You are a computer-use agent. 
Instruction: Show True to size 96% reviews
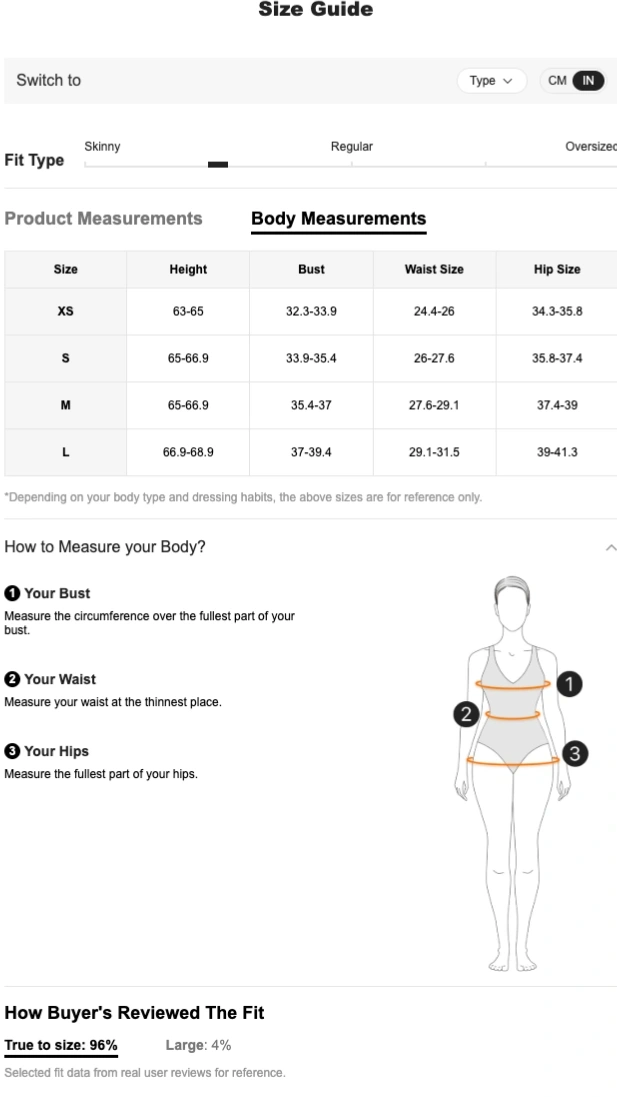[61, 1045]
